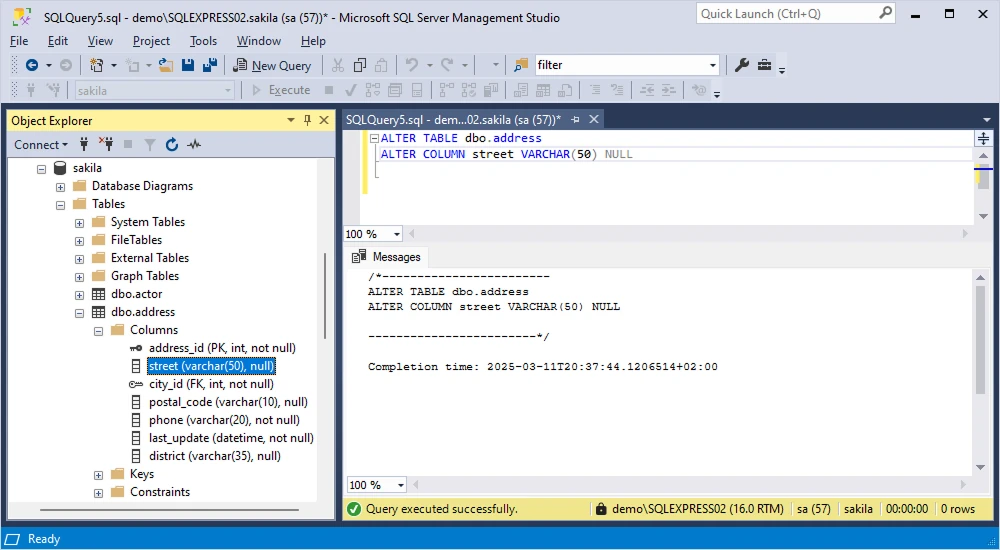1000x550 pixels.
Task: Click the Comment Out Selected Lines icon
Action: tap(595, 90)
